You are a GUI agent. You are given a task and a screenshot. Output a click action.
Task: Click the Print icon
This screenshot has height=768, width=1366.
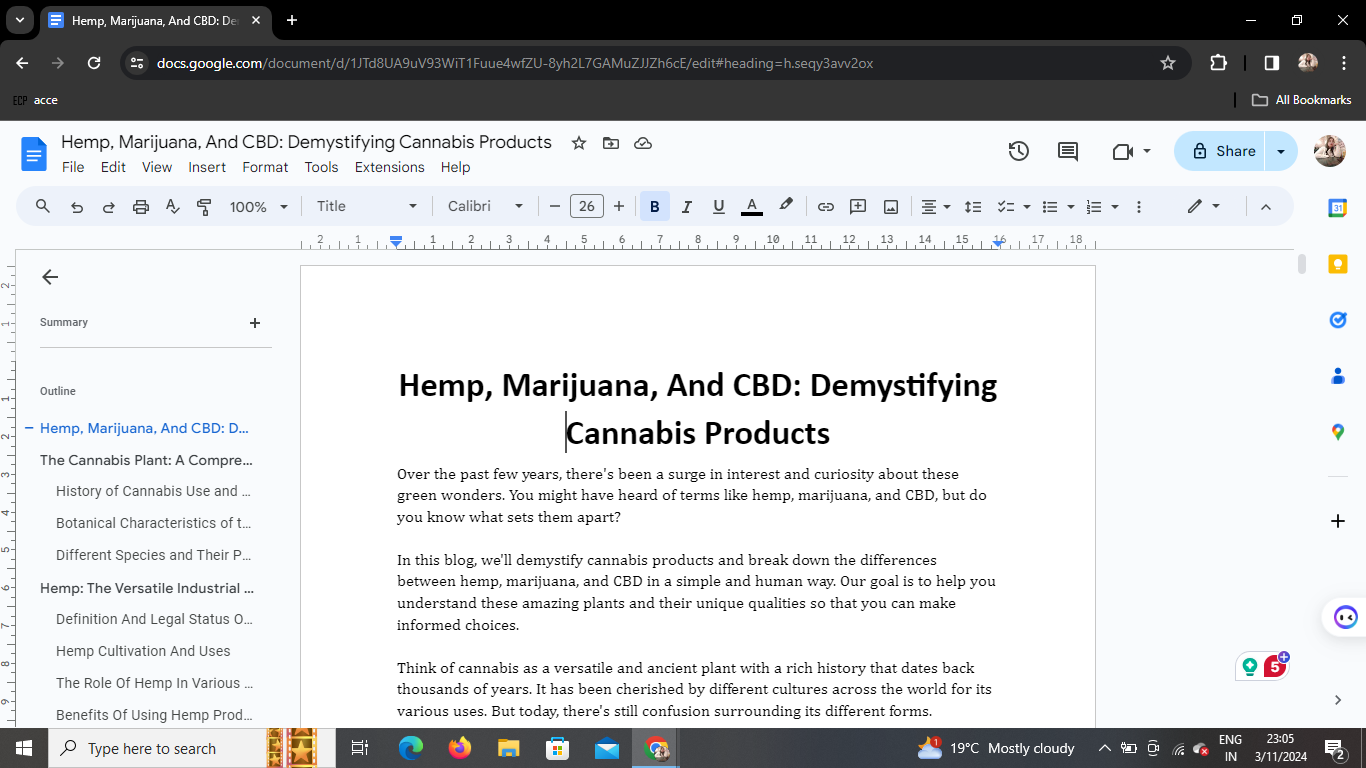[141, 207]
